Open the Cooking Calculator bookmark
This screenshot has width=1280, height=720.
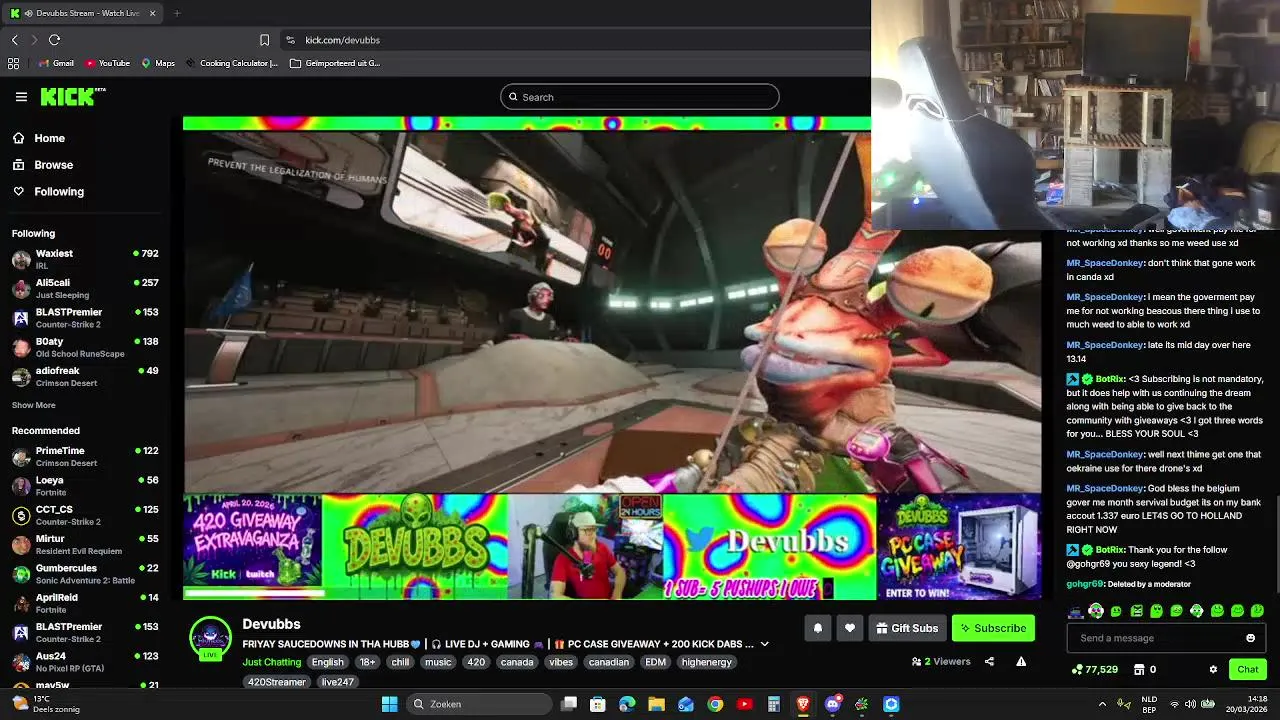coord(231,63)
